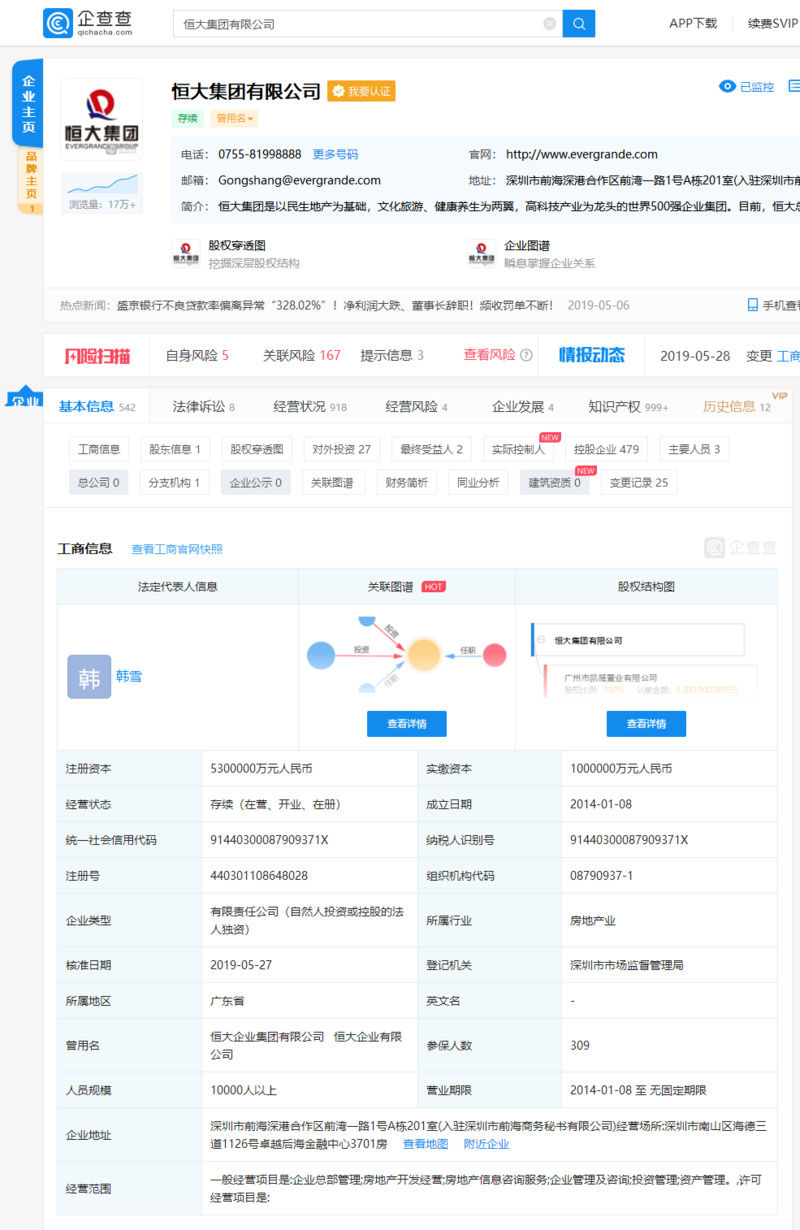
Task: Switch to the 知识产权 tab
Action: pos(628,407)
